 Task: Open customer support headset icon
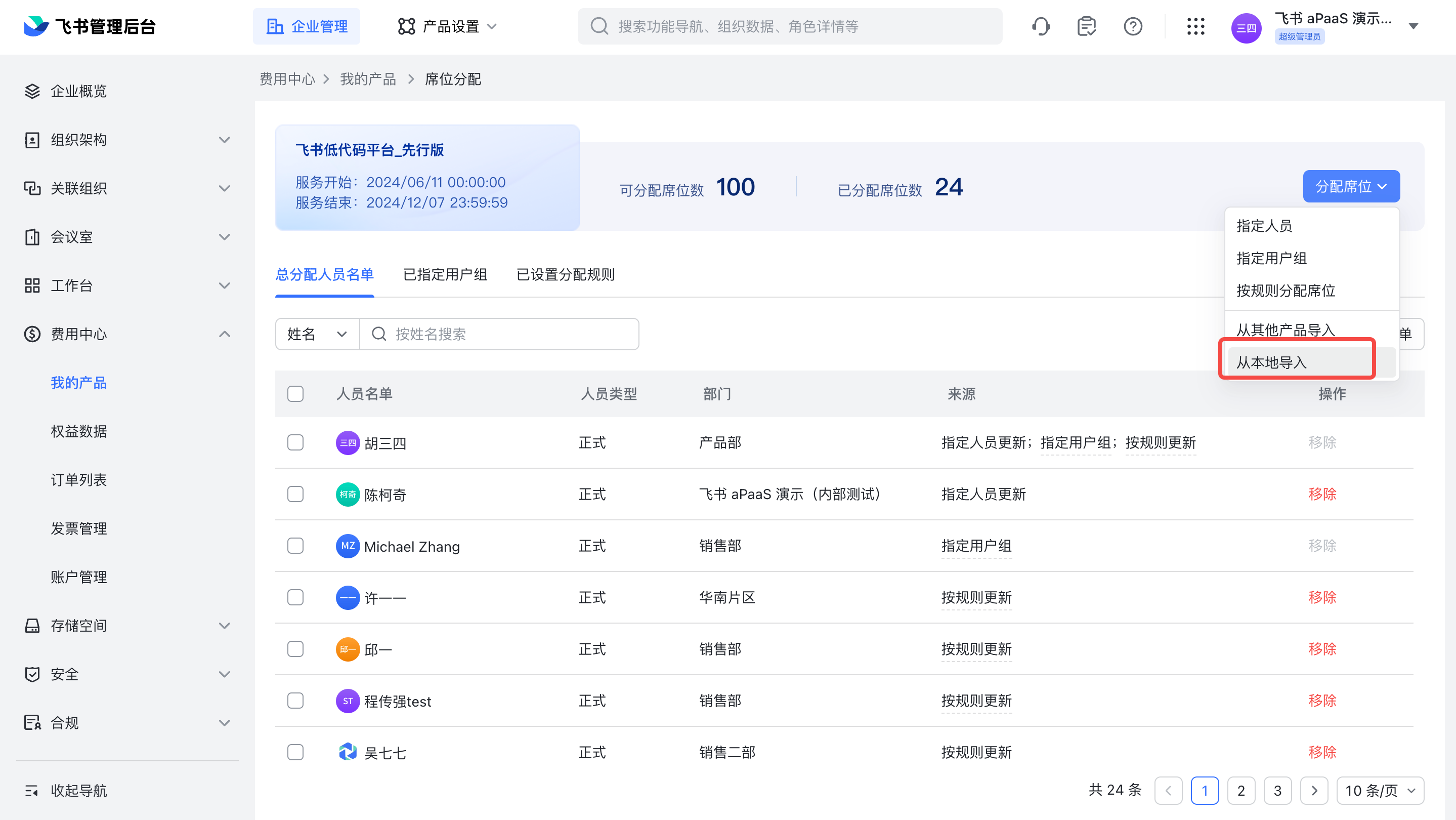(1041, 26)
